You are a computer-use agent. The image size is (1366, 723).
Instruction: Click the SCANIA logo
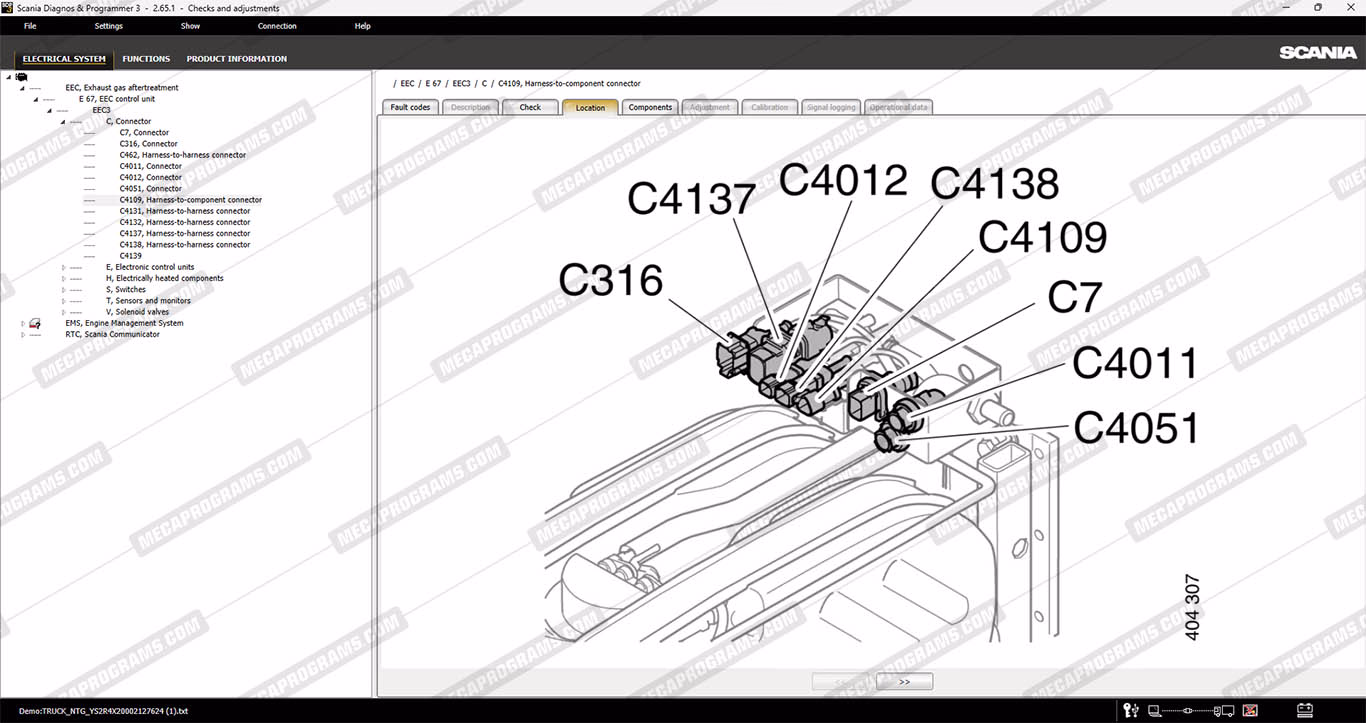(x=1318, y=53)
